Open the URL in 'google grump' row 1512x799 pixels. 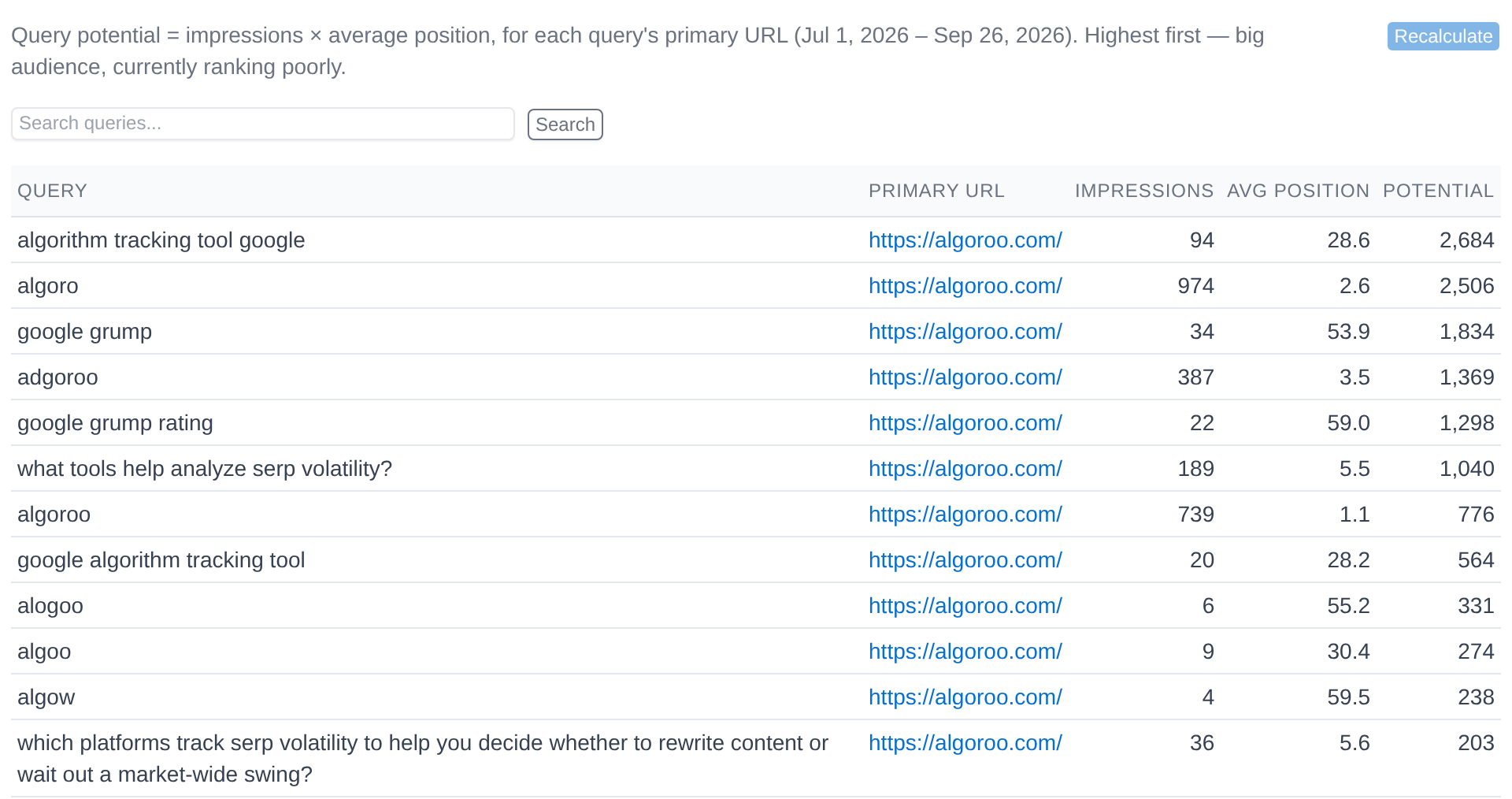click(x=965, y=332)
